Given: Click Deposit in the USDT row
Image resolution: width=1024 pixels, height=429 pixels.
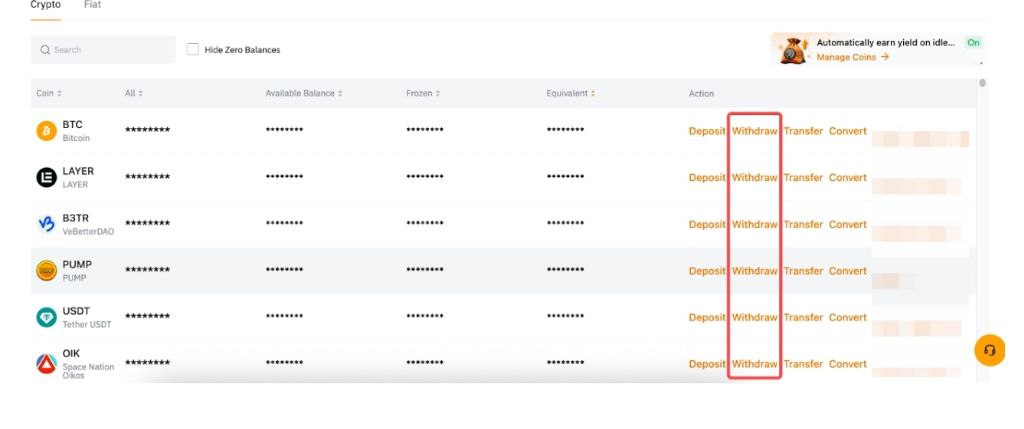Looking at the screenshot, I should tap(707, 317).
